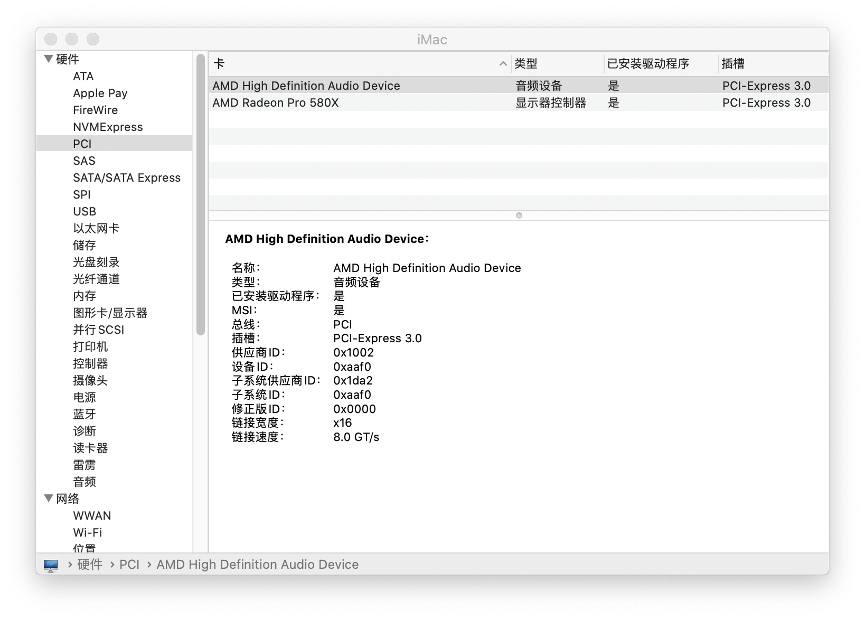Viewport: 866px width, 620px height.
Task: Select ATA in the sidebar
Action: tap(83, 76)
